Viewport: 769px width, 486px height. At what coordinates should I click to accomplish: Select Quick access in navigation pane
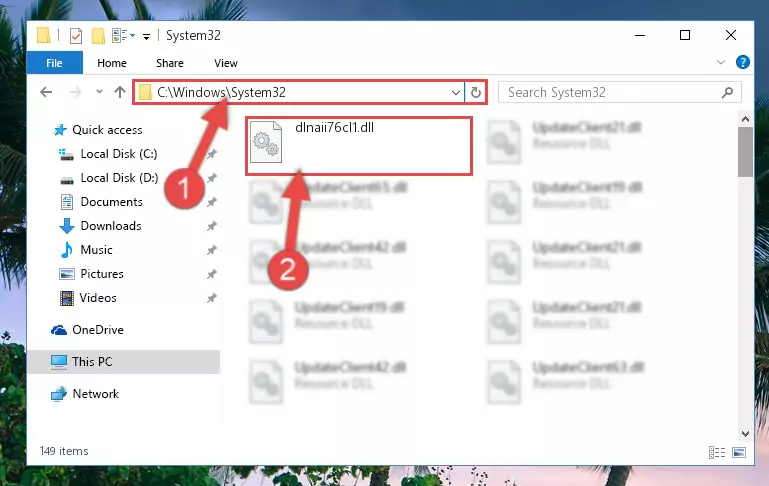coord(107,130)
